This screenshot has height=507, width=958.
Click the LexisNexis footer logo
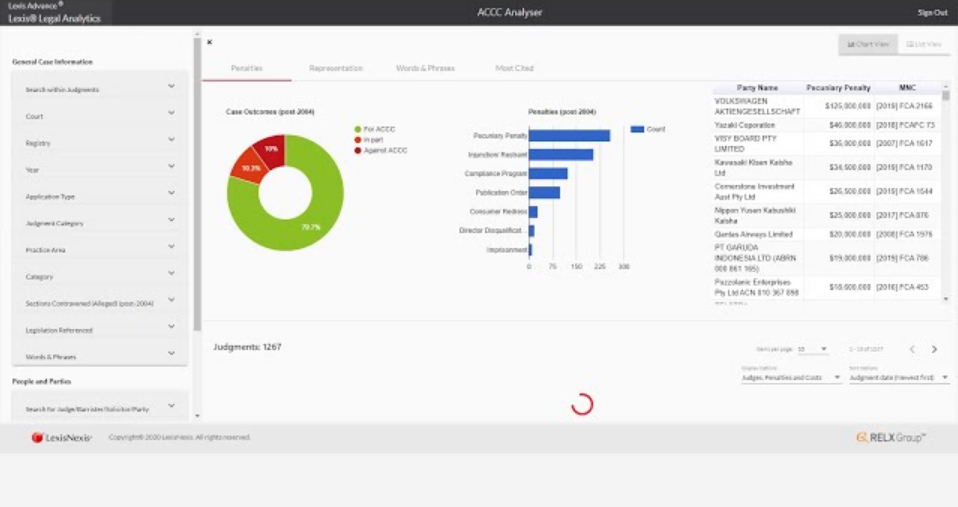[x=62, y=437]
